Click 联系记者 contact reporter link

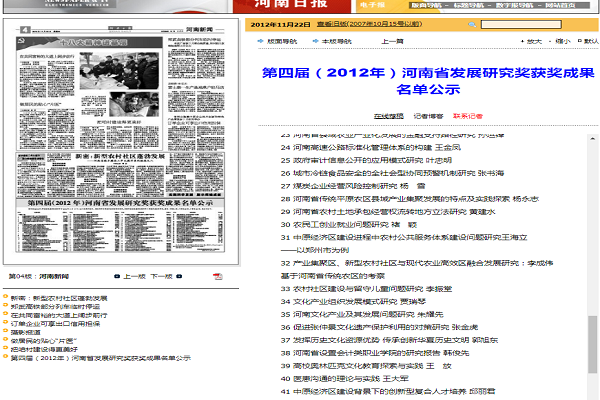(467, 116)
